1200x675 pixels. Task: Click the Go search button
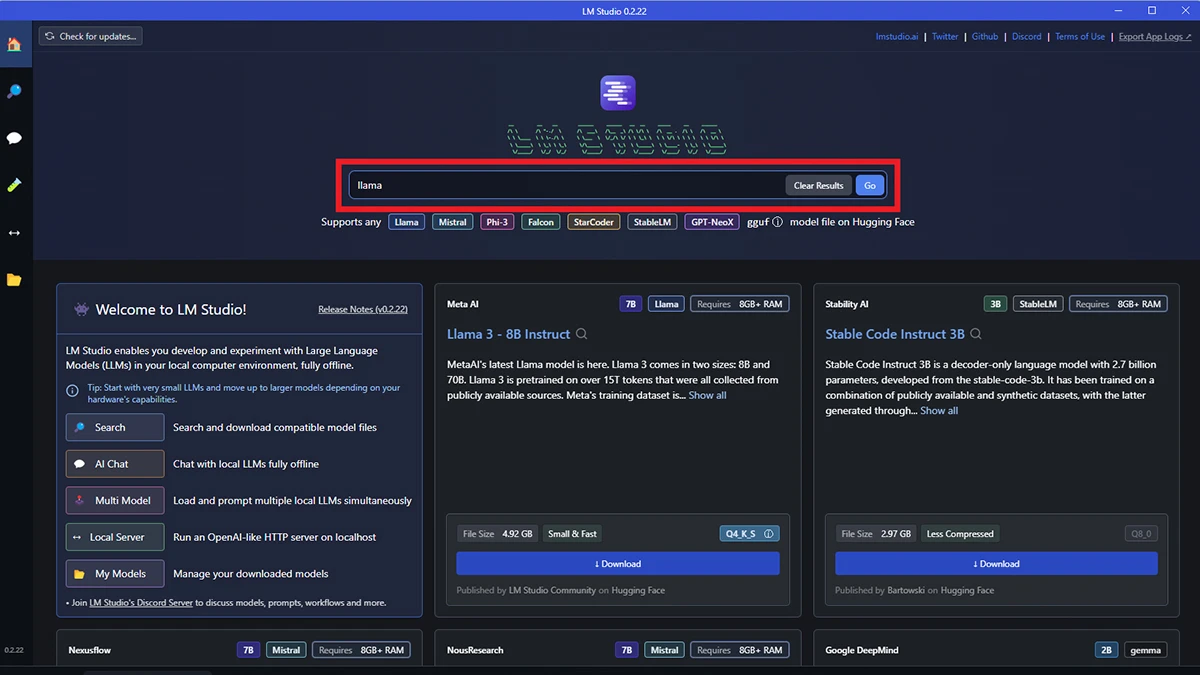(870, 185)
